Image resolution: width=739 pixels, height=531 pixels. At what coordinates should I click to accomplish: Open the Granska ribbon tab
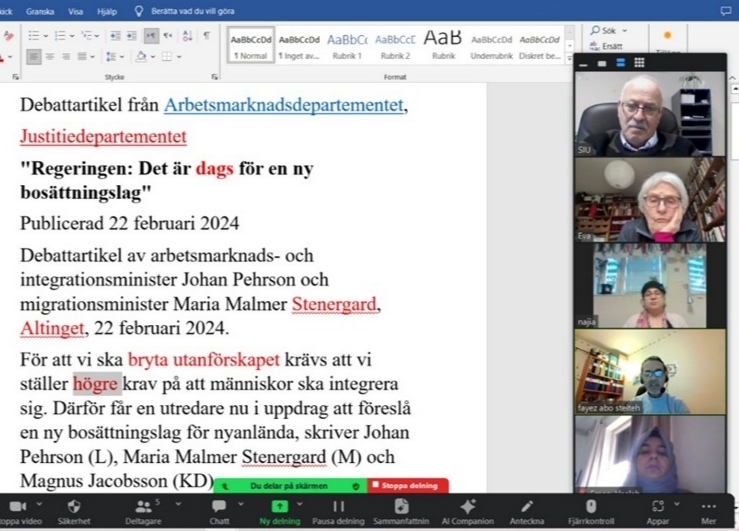[40, 11]
